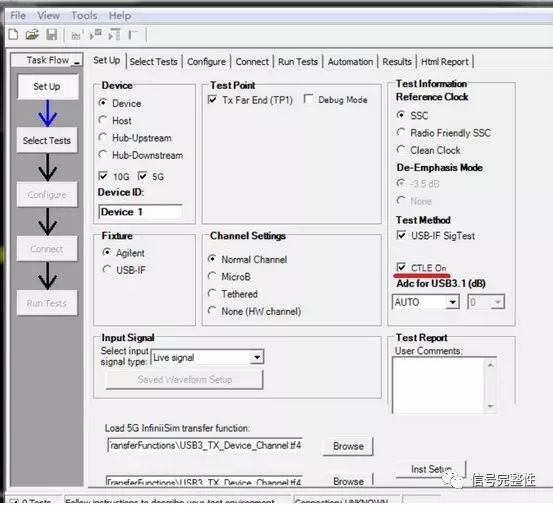Image resolution: width=553 pixels, height=505 pixels.
Task: Select the Host device radio button
Action: pos(103,120)
